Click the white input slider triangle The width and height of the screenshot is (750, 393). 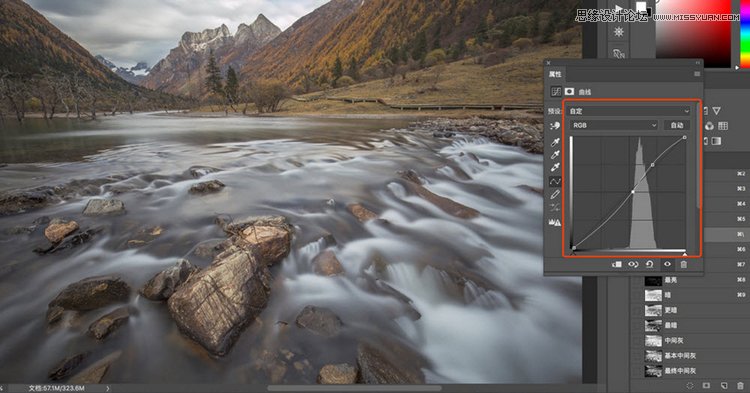click(x=684, y=254)
